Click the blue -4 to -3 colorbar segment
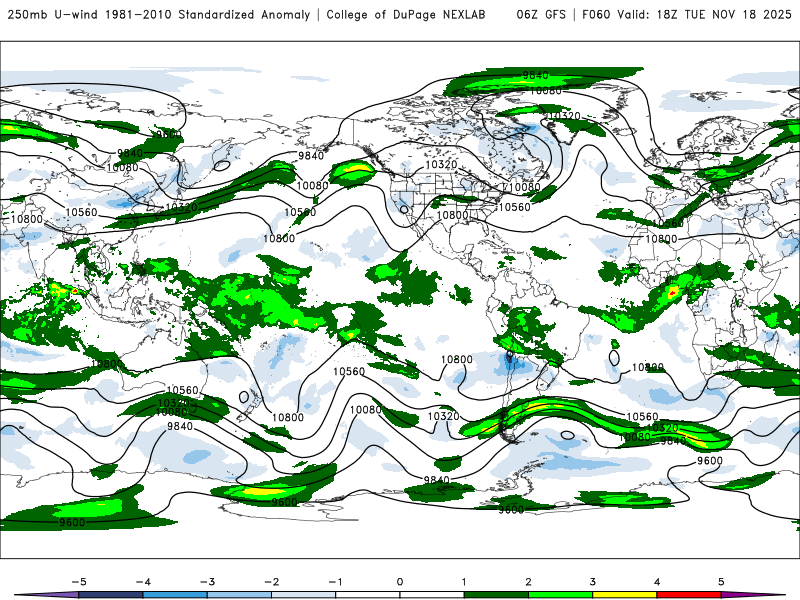Screen dimensions: 800x600 pos(175,595)
